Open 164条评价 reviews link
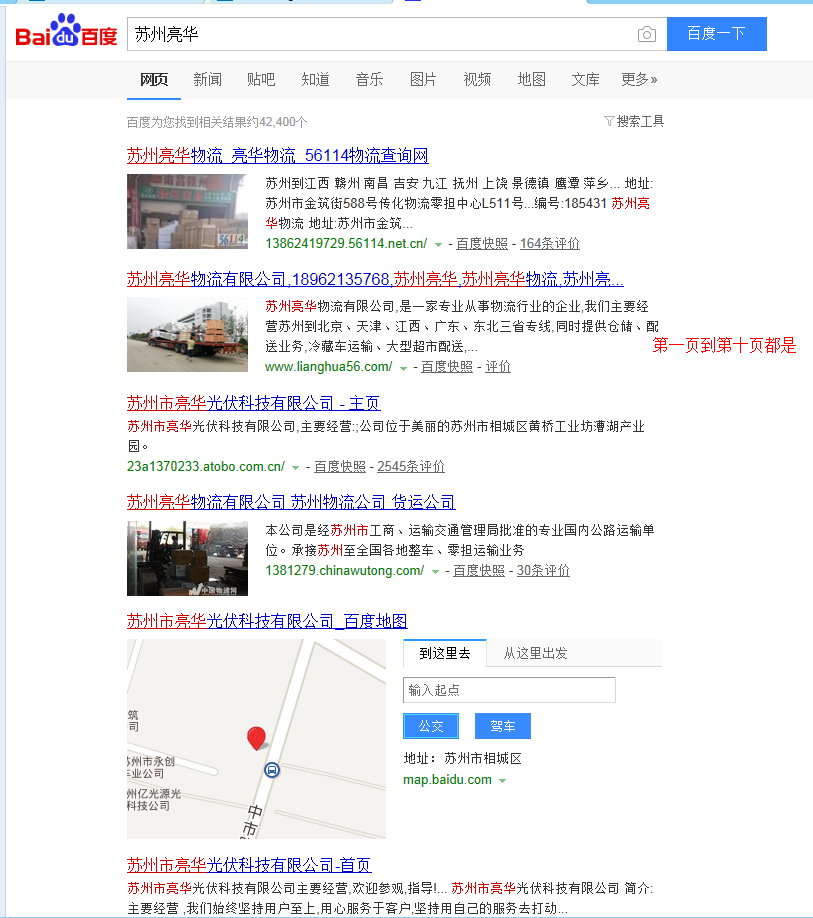The height and width of the screenshot is (918, 813). [x=550, y=244]
